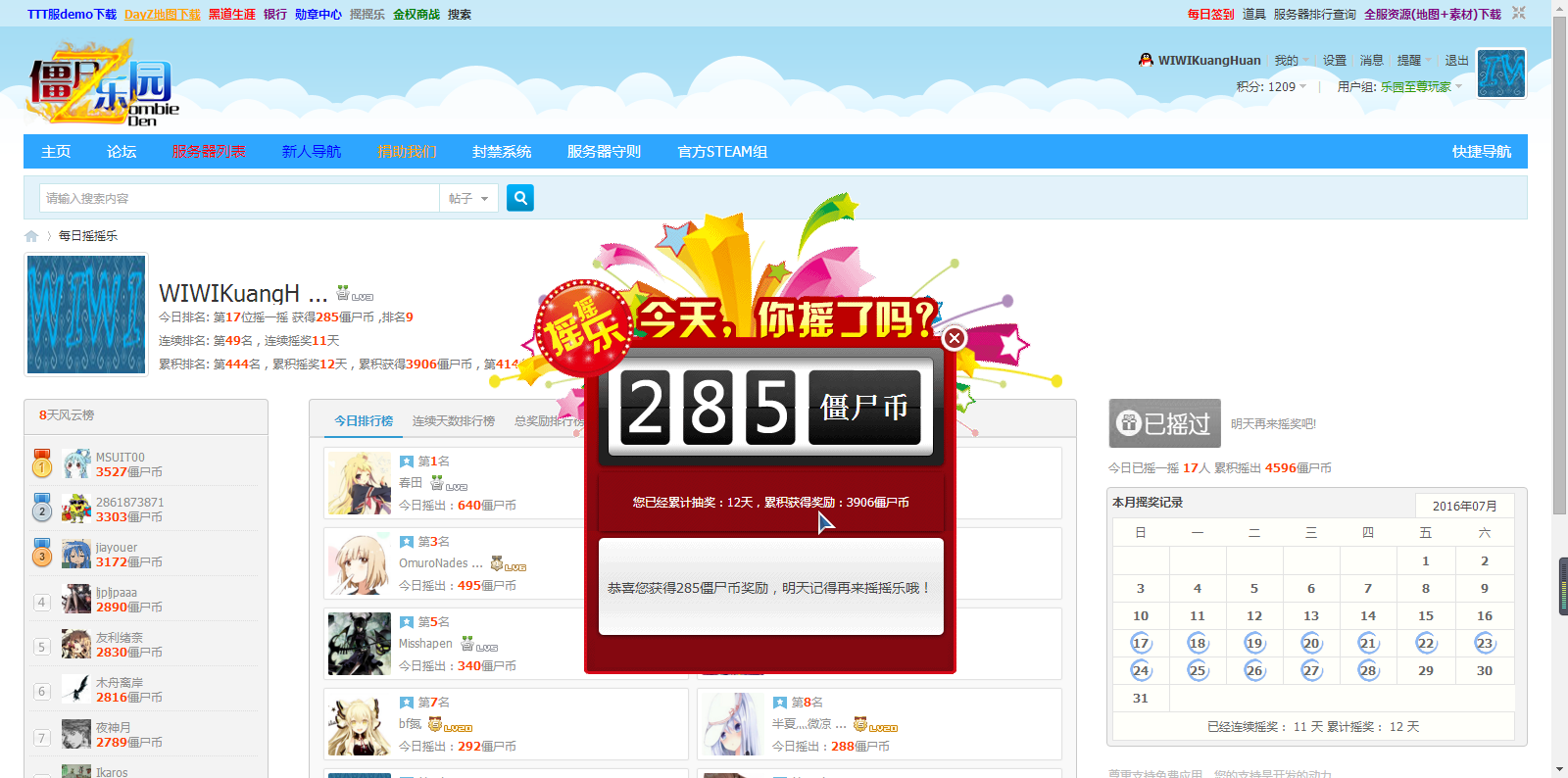This screenshot has width=1568, height=778.
Task: Close the 摇摇乐 reward popup
Action: [954, 338]
